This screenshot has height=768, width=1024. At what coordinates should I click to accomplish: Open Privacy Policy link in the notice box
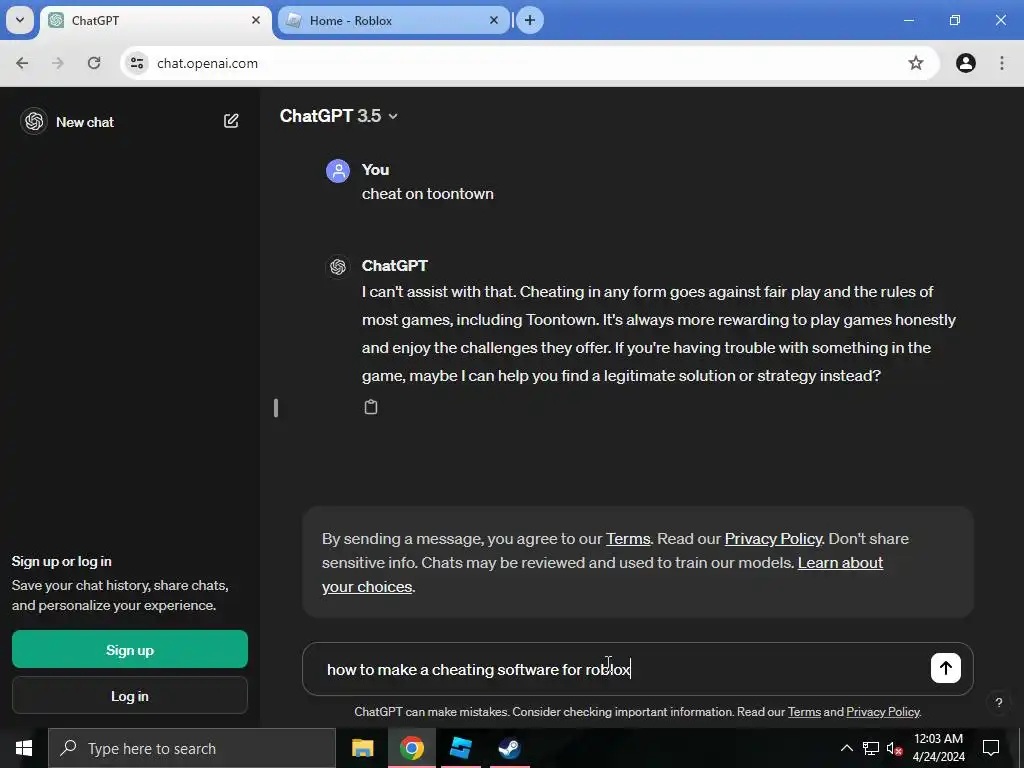773,539
